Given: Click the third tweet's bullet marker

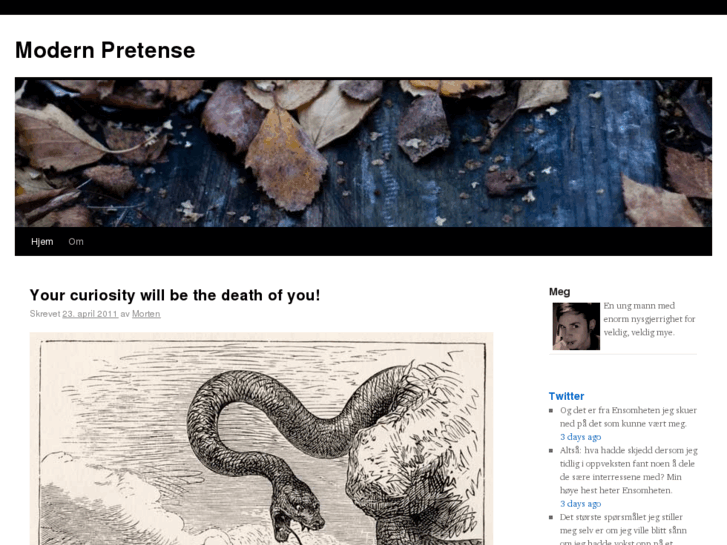Looking at the screenshot, I should tap(551, 517).
